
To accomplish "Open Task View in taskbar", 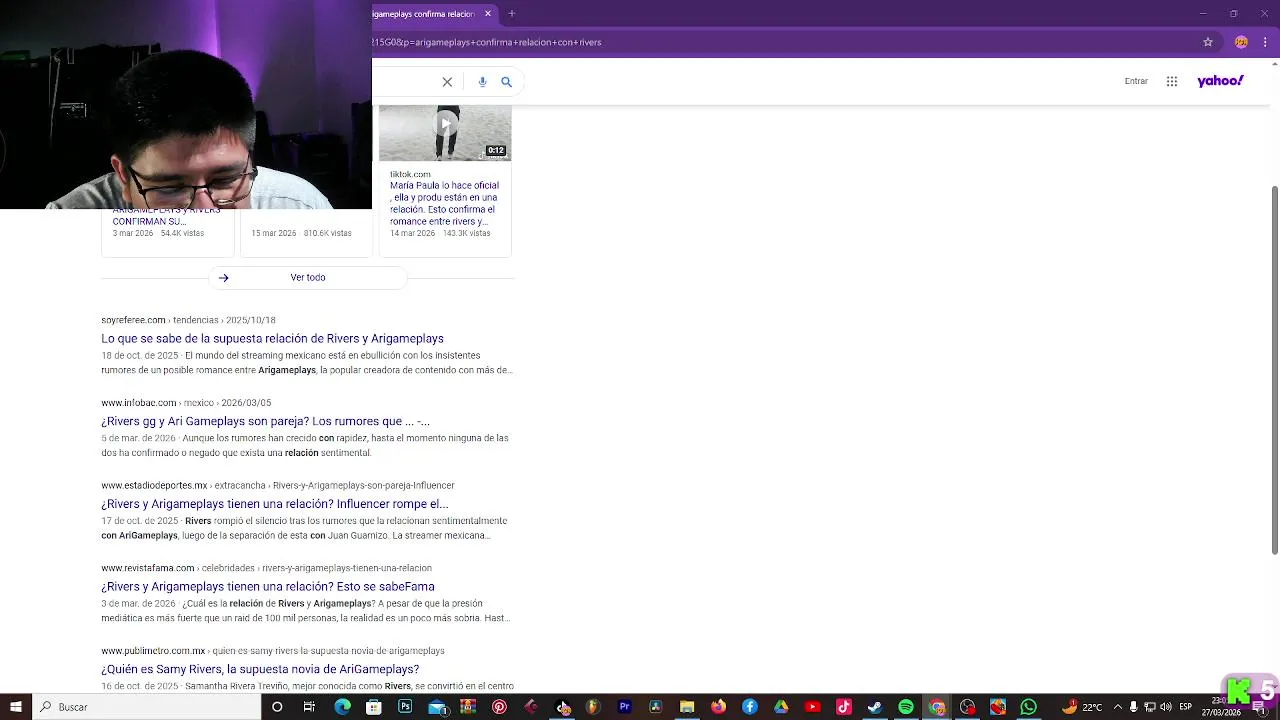I will pyautogui.click(x=309, y=707).
